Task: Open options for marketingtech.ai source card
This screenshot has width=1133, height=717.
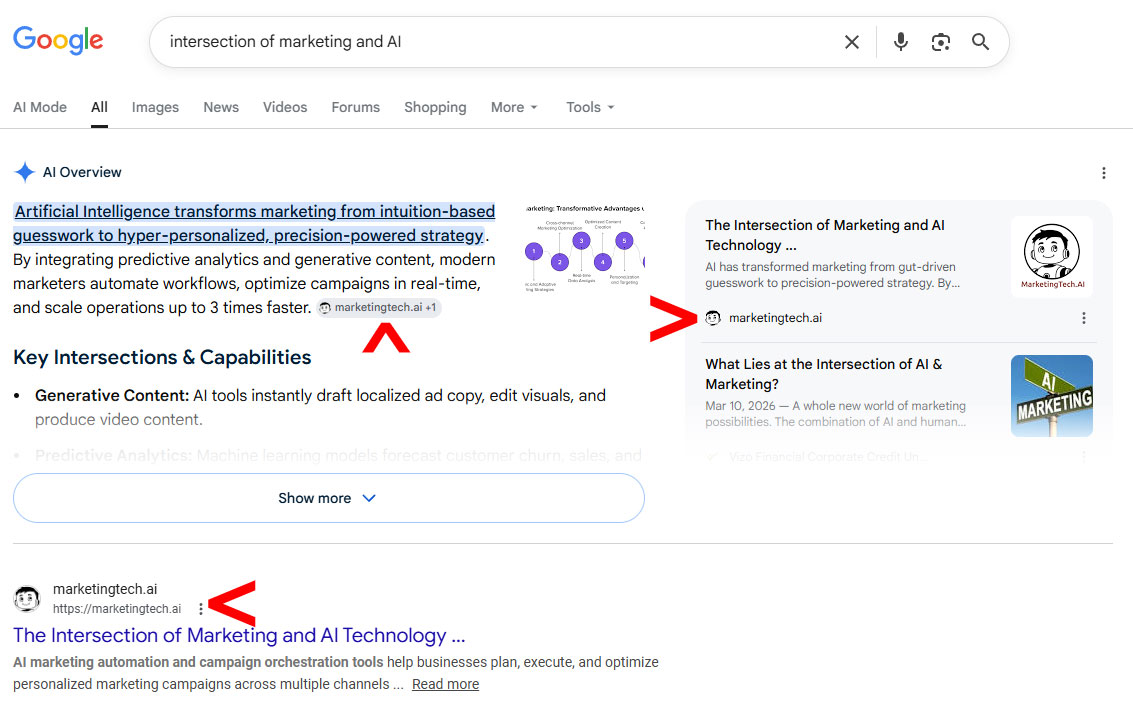Action: click(1083, 318)
